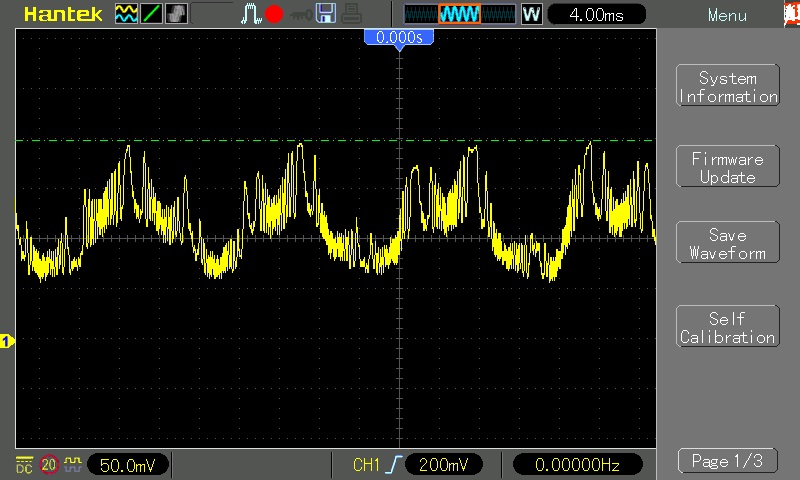Click the grey waveform persistence icon

coord(177,14)
